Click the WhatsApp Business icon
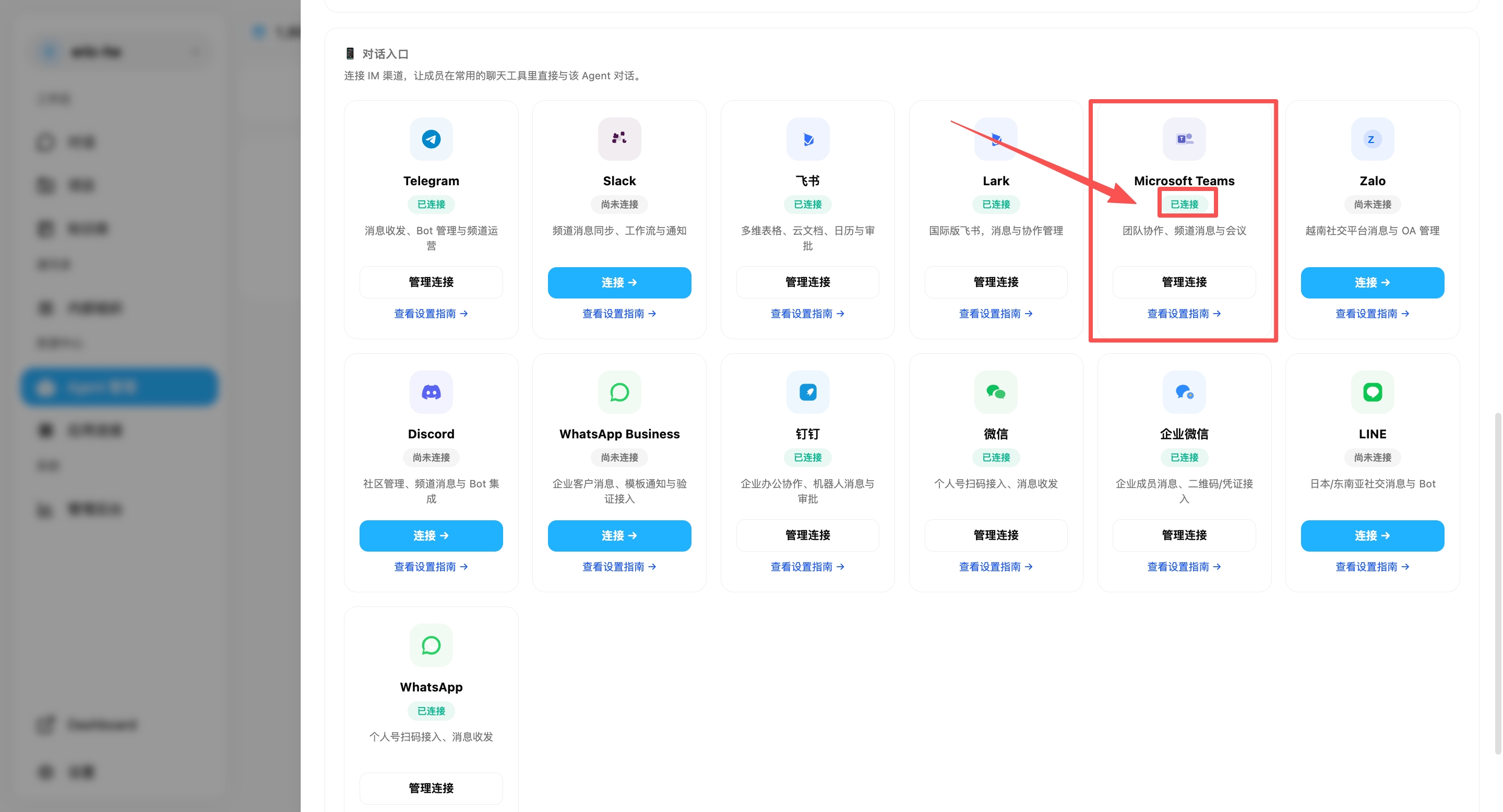 pyautogui.click(x=619, y=392)
